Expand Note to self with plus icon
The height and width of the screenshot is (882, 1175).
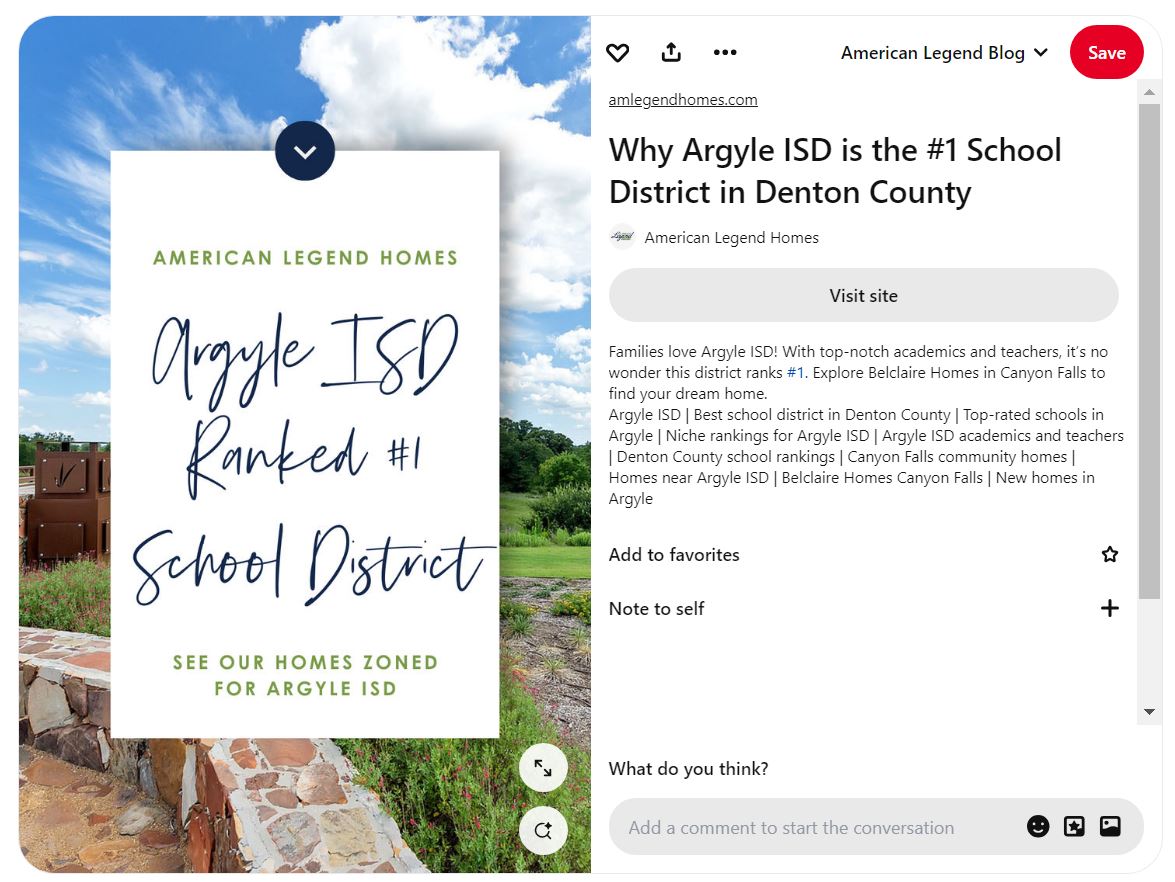pyautogui.click(x=1109, y=609)
